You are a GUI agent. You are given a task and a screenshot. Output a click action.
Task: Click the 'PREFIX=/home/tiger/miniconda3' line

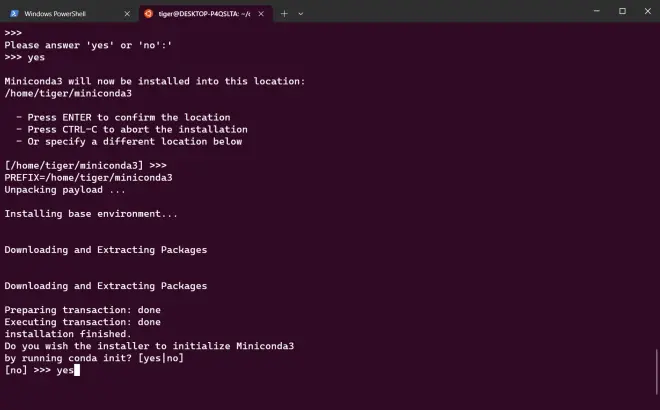tap(88, 178)
